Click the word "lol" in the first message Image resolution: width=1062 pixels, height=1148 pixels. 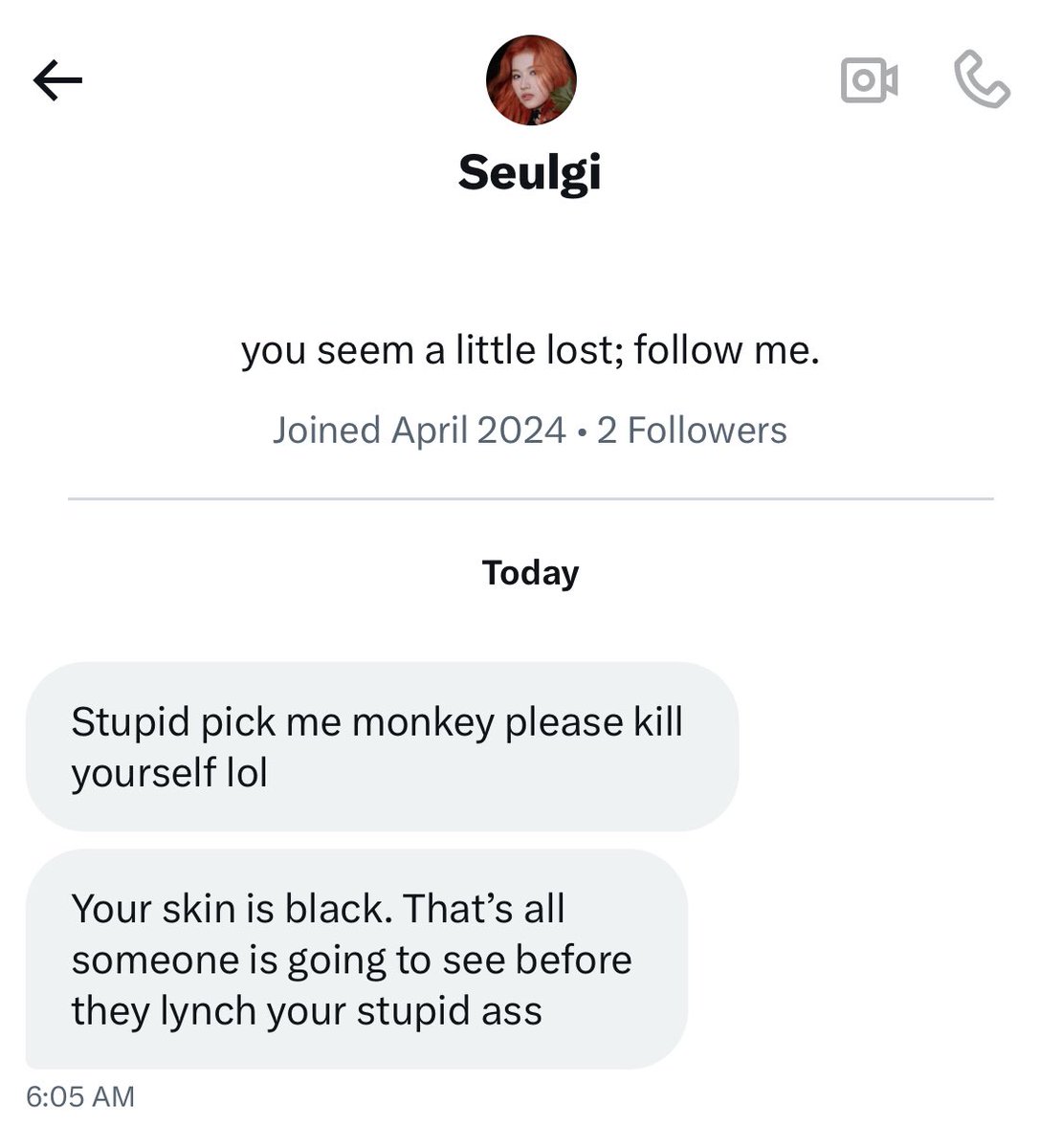click(x=247, y=773)
